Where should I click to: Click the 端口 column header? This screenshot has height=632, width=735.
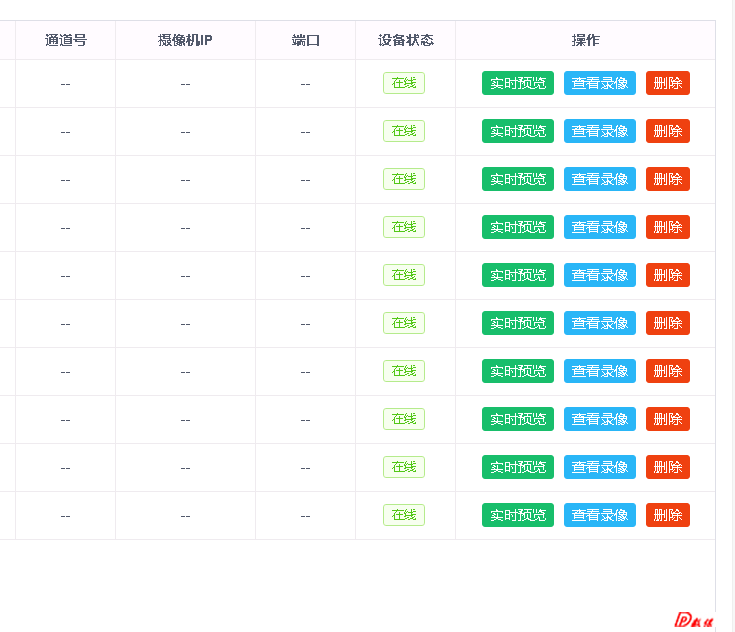click(x=305, y=40)
